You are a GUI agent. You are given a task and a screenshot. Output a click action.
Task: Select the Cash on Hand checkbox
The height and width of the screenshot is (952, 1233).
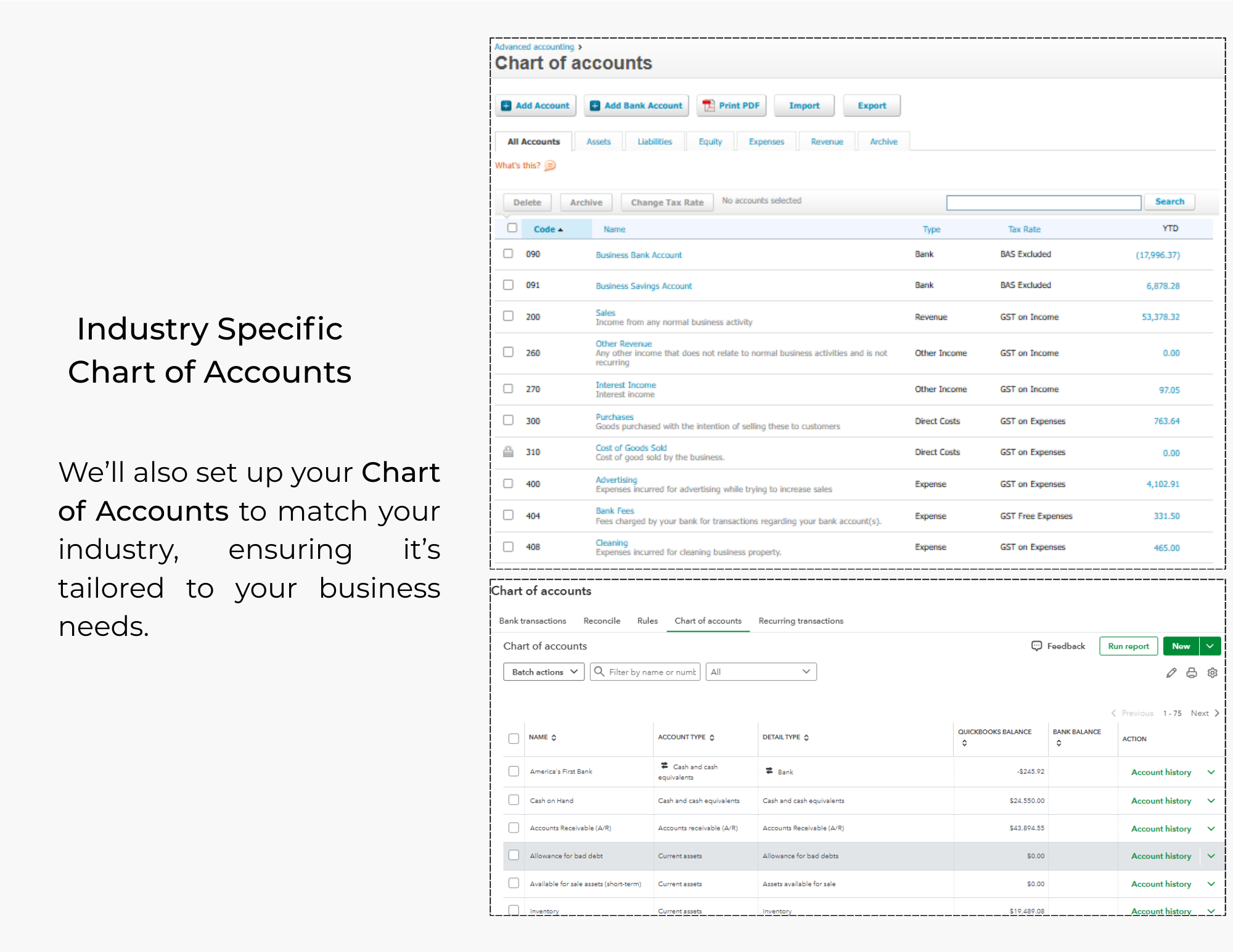click(x=514, y=800)
